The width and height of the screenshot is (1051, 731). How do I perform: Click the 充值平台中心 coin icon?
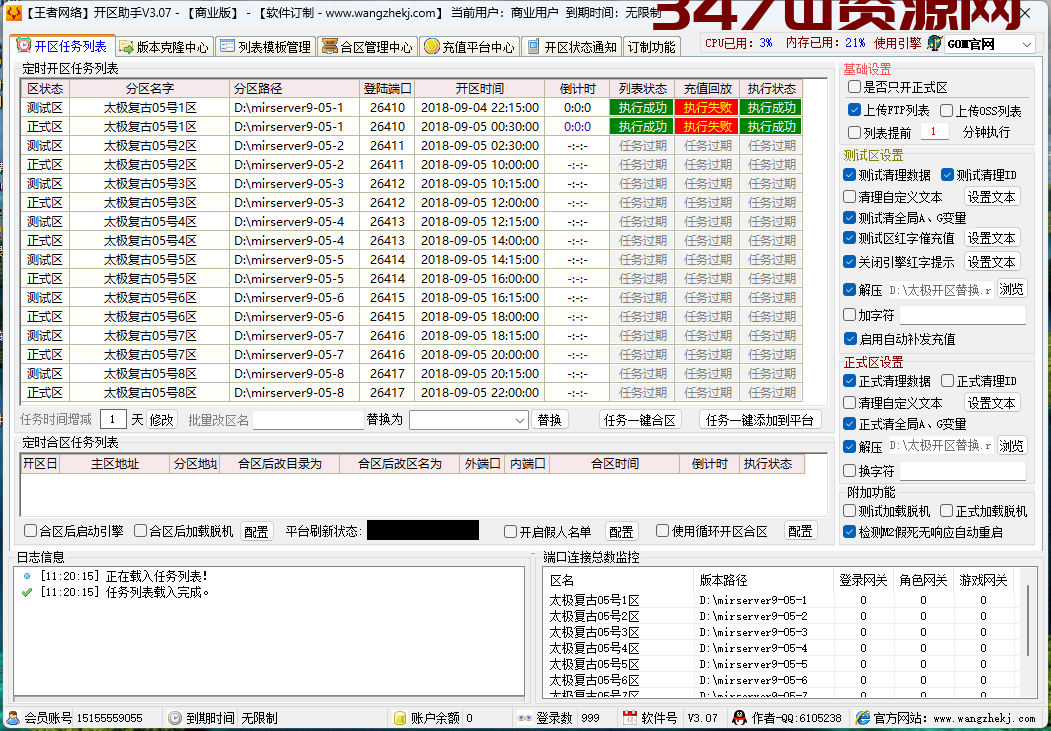coord(432,47)
